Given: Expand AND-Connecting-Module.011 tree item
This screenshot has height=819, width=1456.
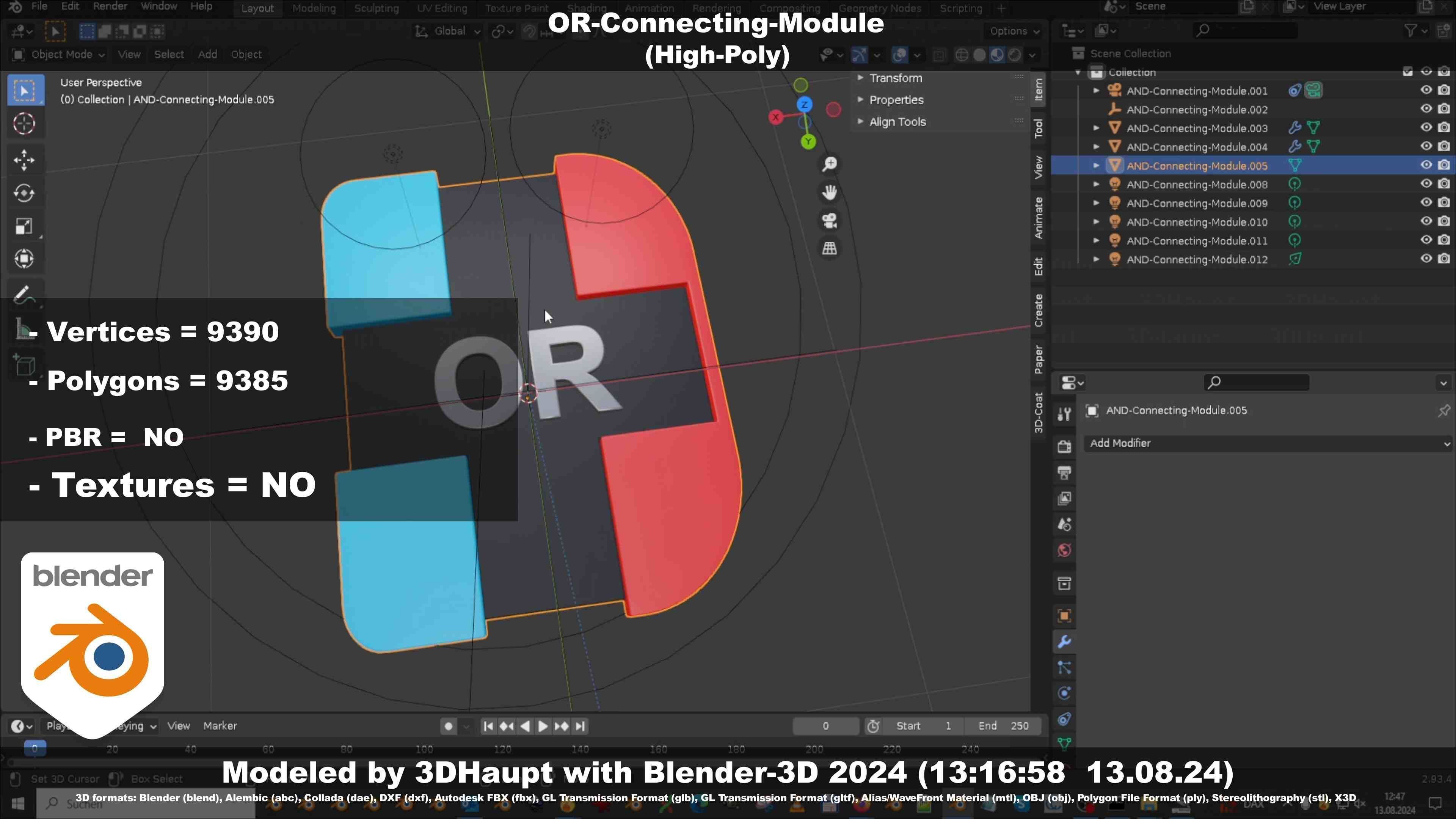Looking at the screenshot, I should [x=1096, y=240].
